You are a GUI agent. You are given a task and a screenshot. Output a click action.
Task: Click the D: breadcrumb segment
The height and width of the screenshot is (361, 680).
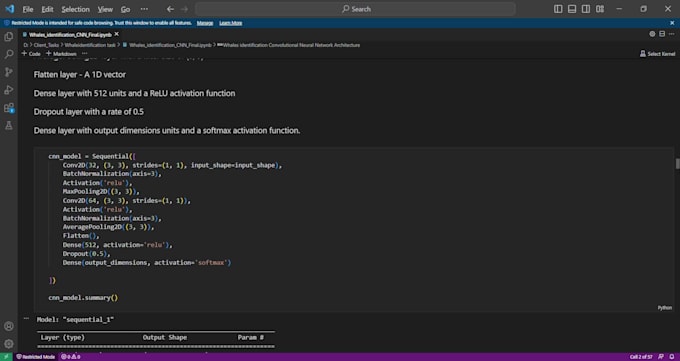[x=25, y=45]
